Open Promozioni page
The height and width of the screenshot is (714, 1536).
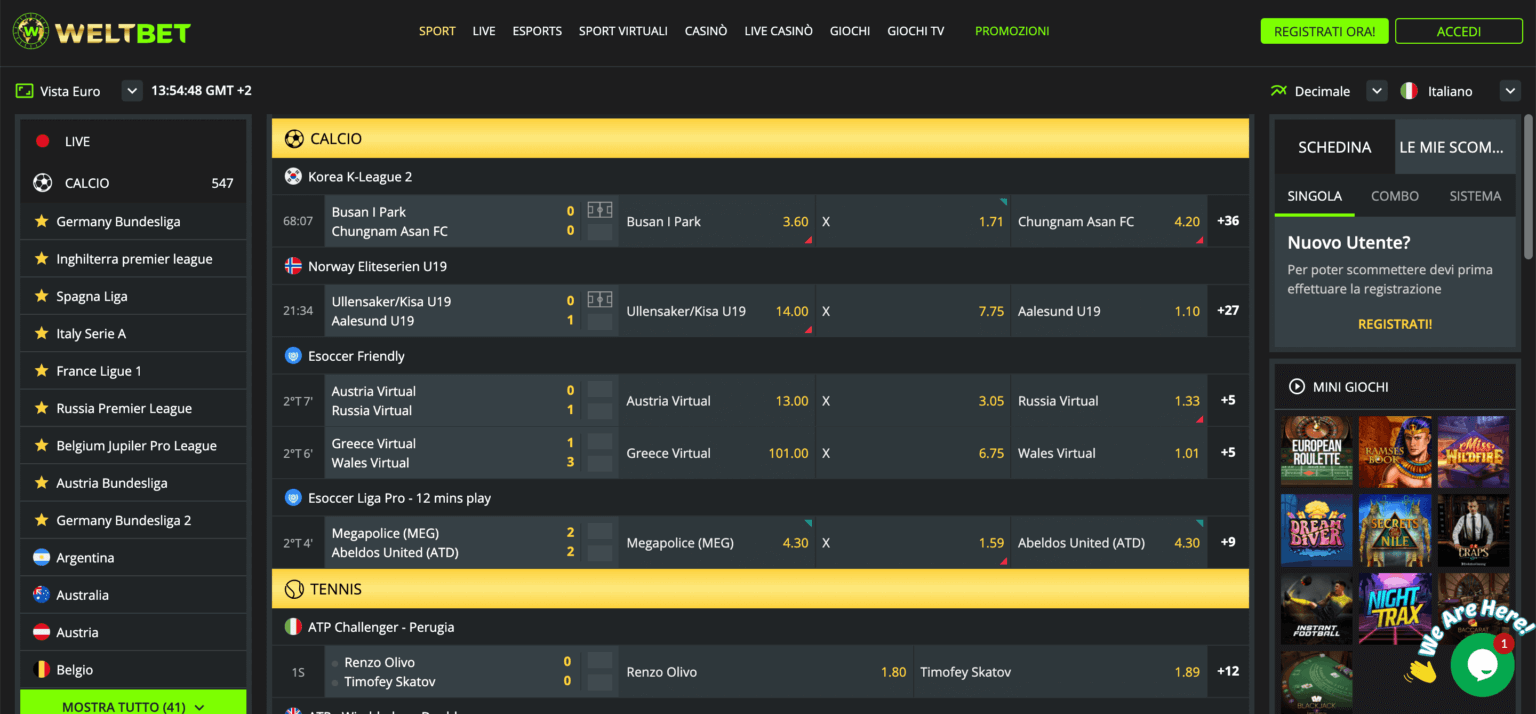(x=1012, y=31)
